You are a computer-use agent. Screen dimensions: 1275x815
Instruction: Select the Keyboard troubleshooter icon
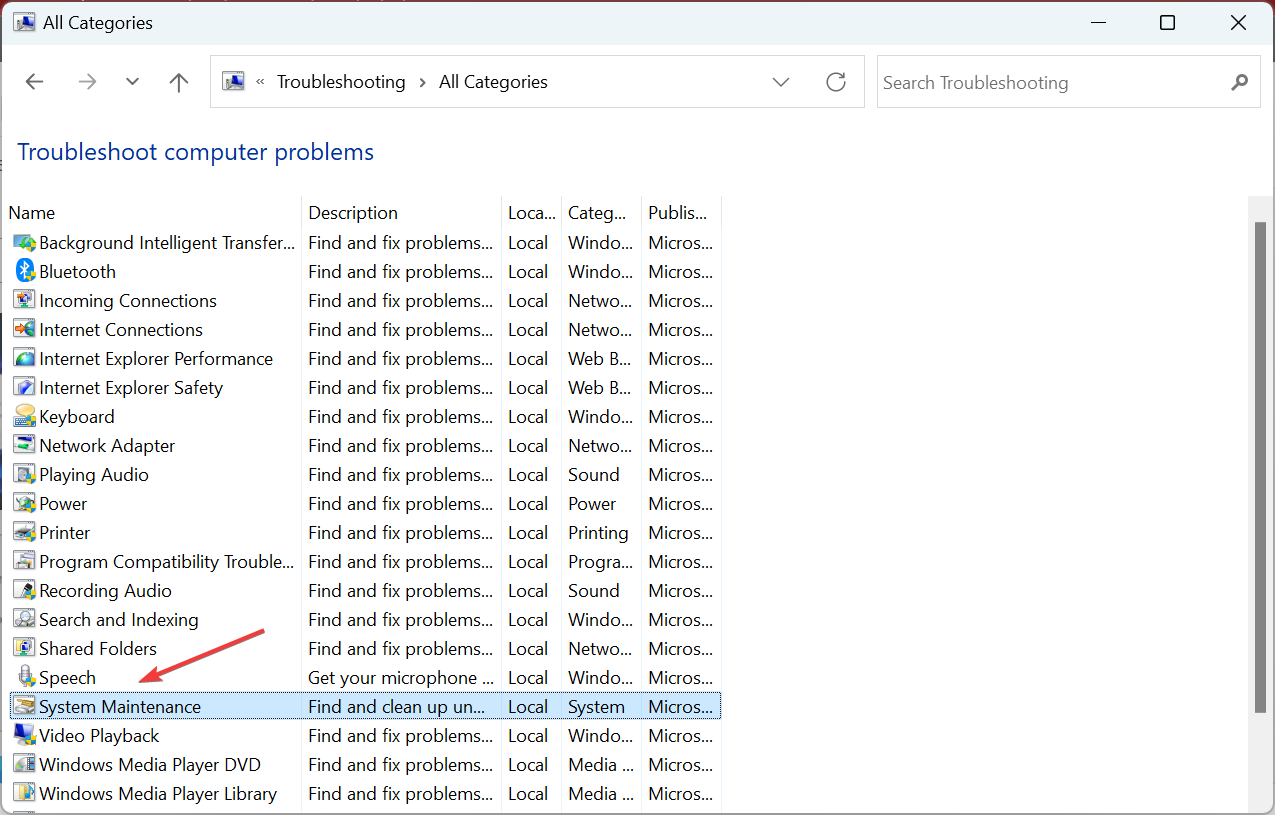pos(24,416)
